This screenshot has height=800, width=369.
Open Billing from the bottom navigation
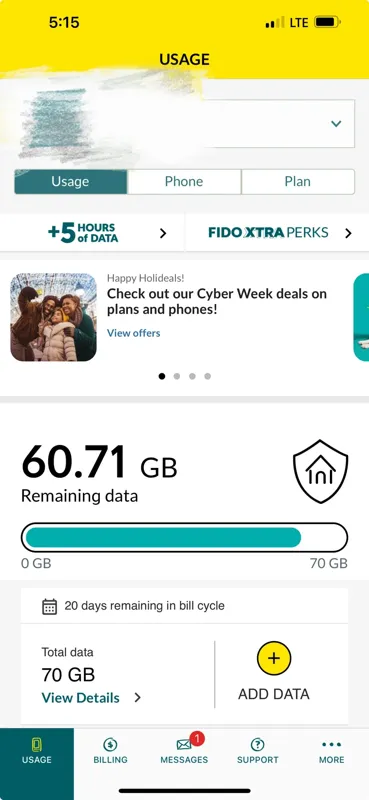(110, 751)
